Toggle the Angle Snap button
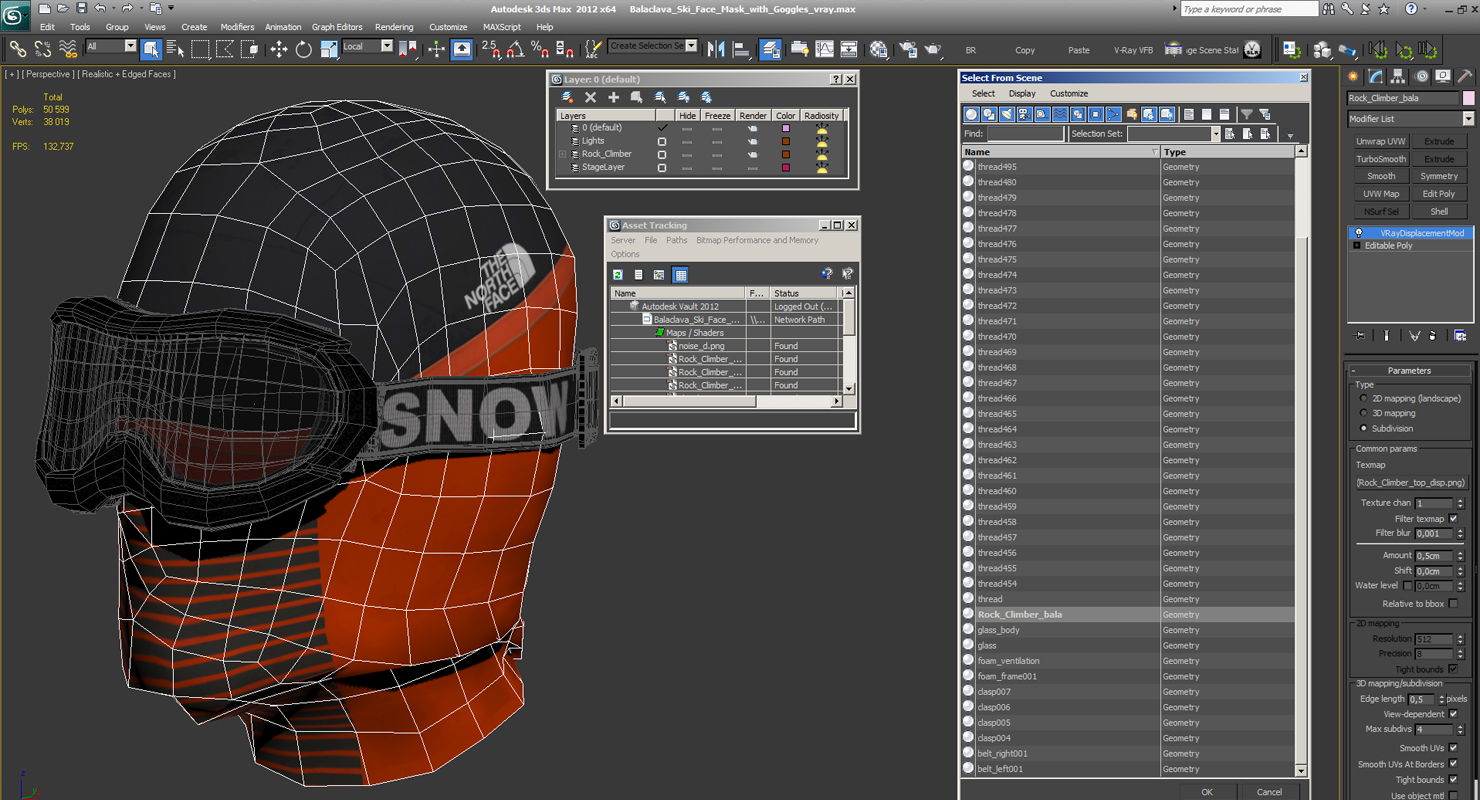The width and height of the screenshot is (1480, 800). (x=515, y=48)
